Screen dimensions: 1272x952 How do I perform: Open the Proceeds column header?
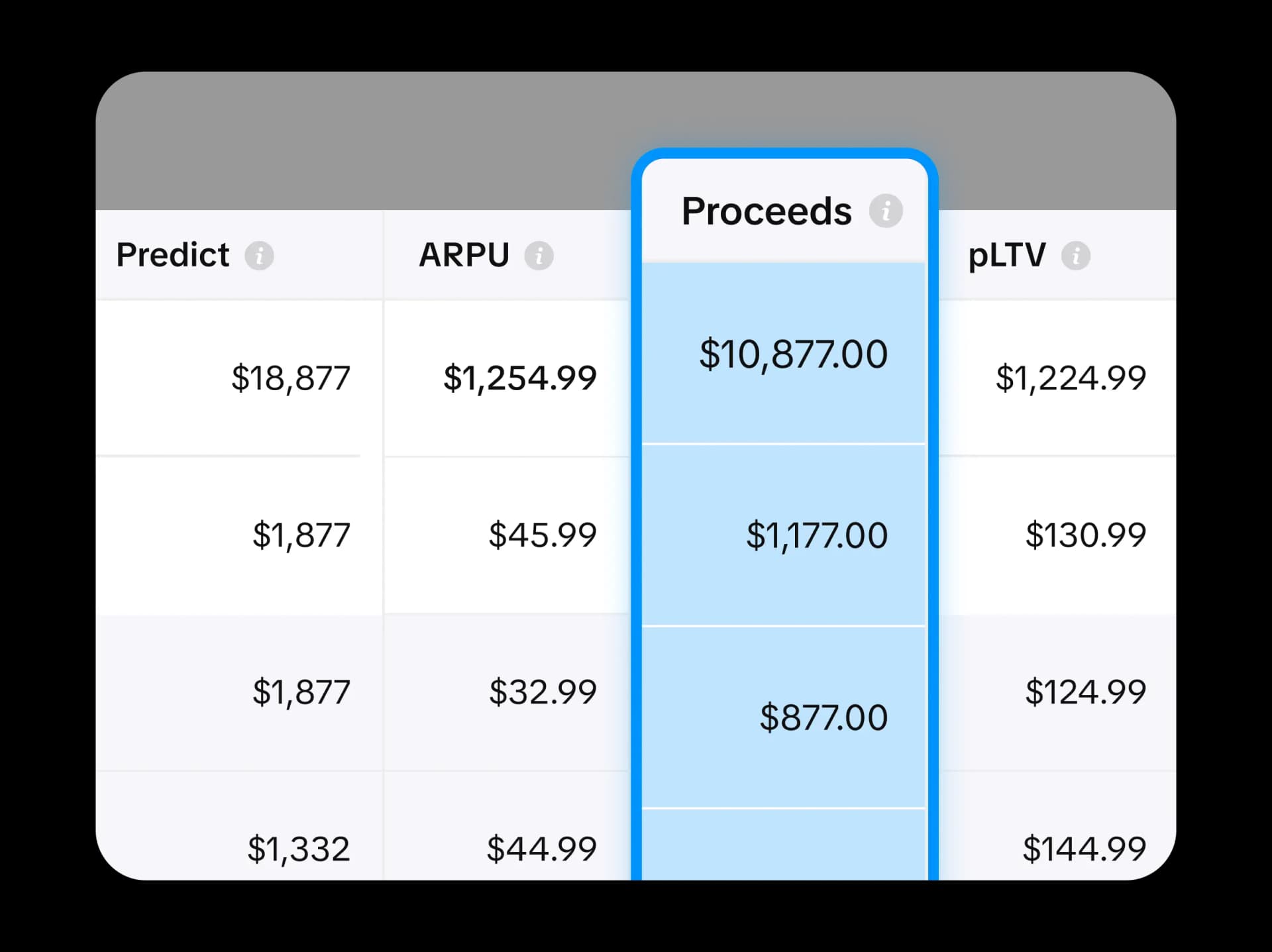[767, 211]
